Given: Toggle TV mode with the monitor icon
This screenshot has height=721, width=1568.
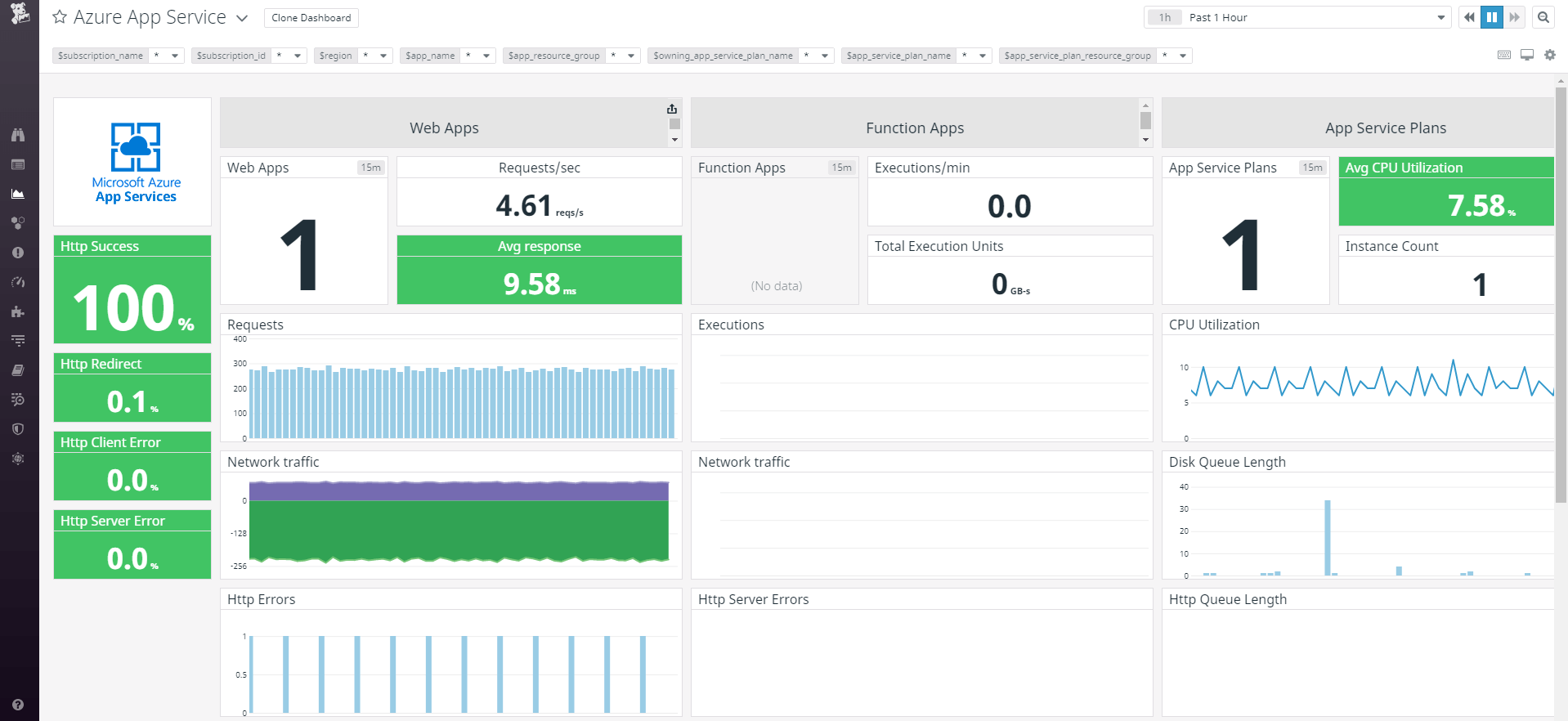Looking at the screenshot, I should tap(1527, 55).
